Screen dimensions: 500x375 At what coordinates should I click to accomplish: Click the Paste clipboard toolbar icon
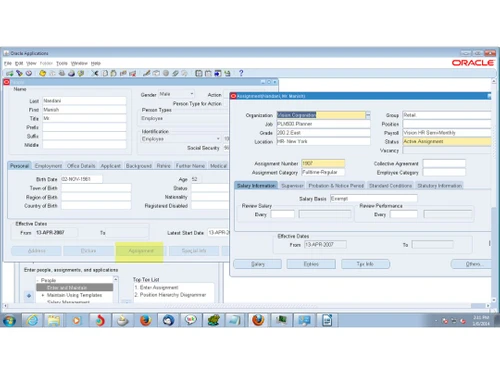(x=114, y=73)
